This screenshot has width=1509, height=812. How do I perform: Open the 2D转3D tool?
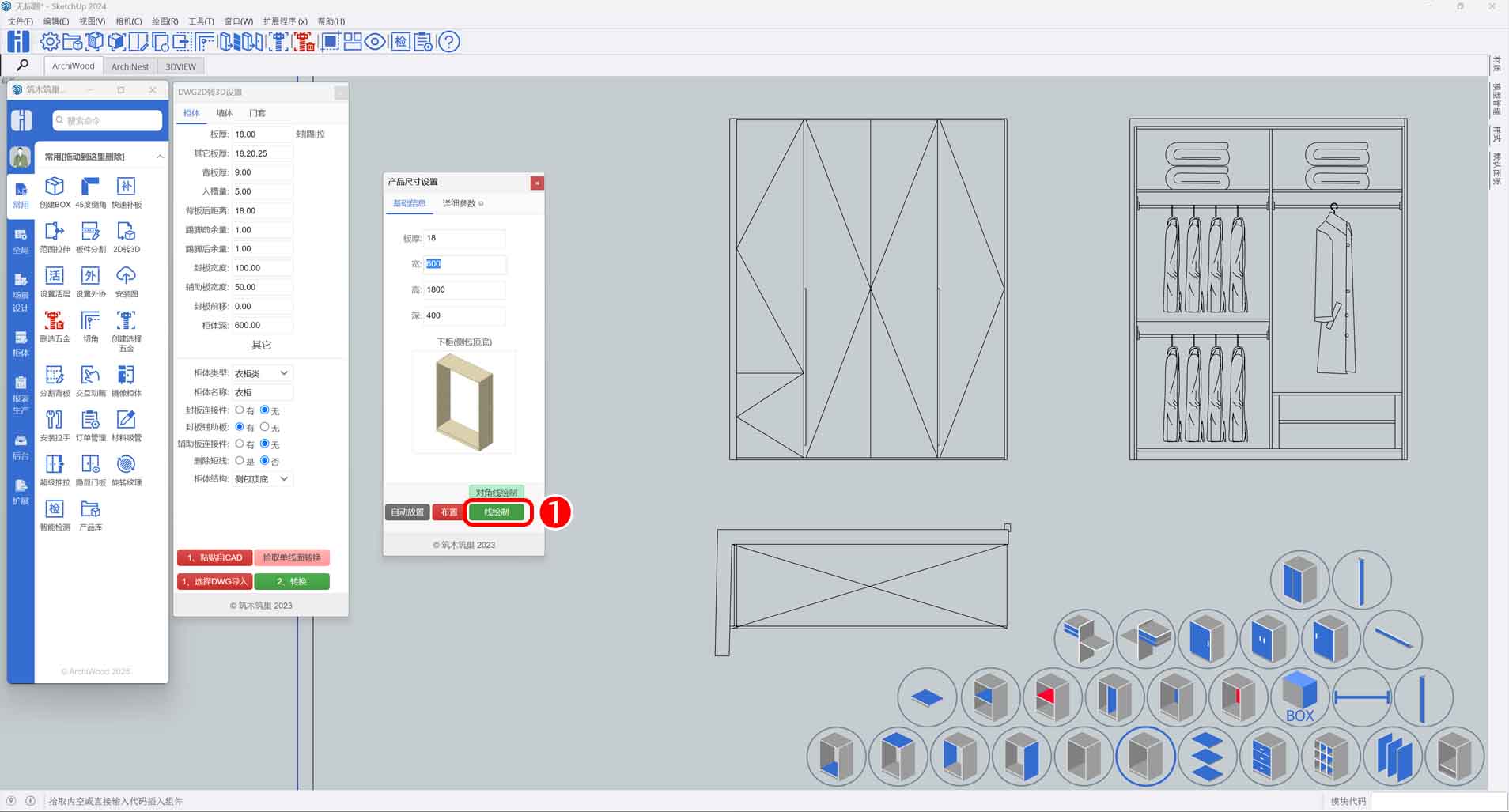click(x=126, y=232)
